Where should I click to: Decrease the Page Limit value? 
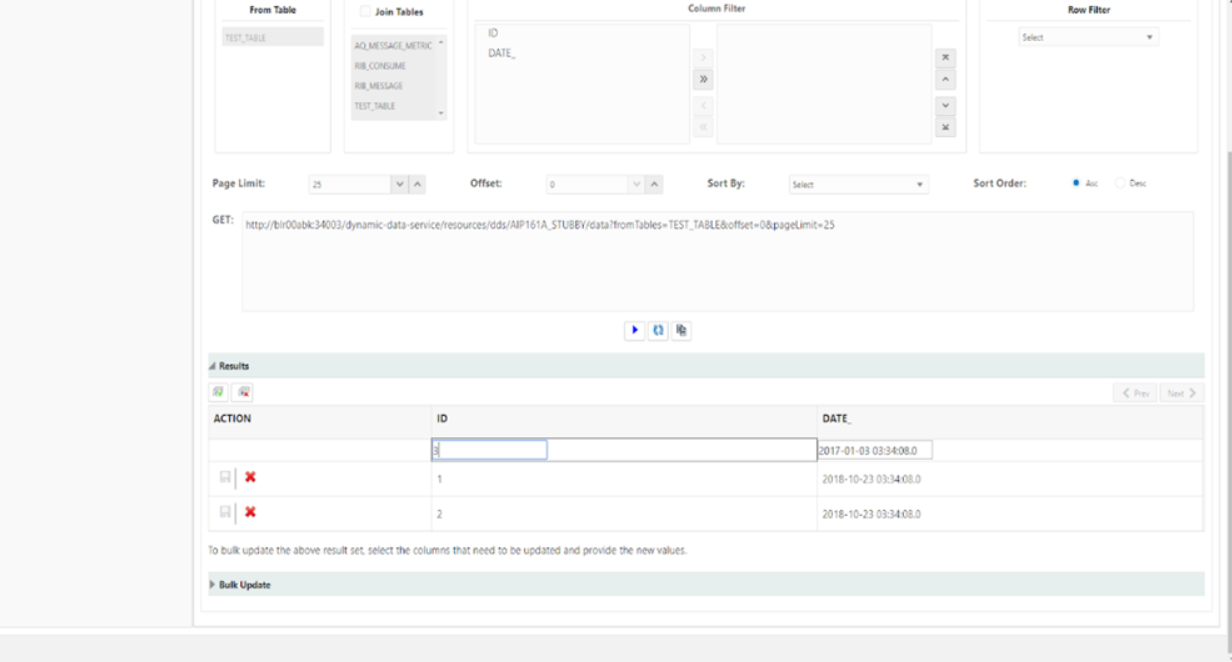(x=400, y=184)
